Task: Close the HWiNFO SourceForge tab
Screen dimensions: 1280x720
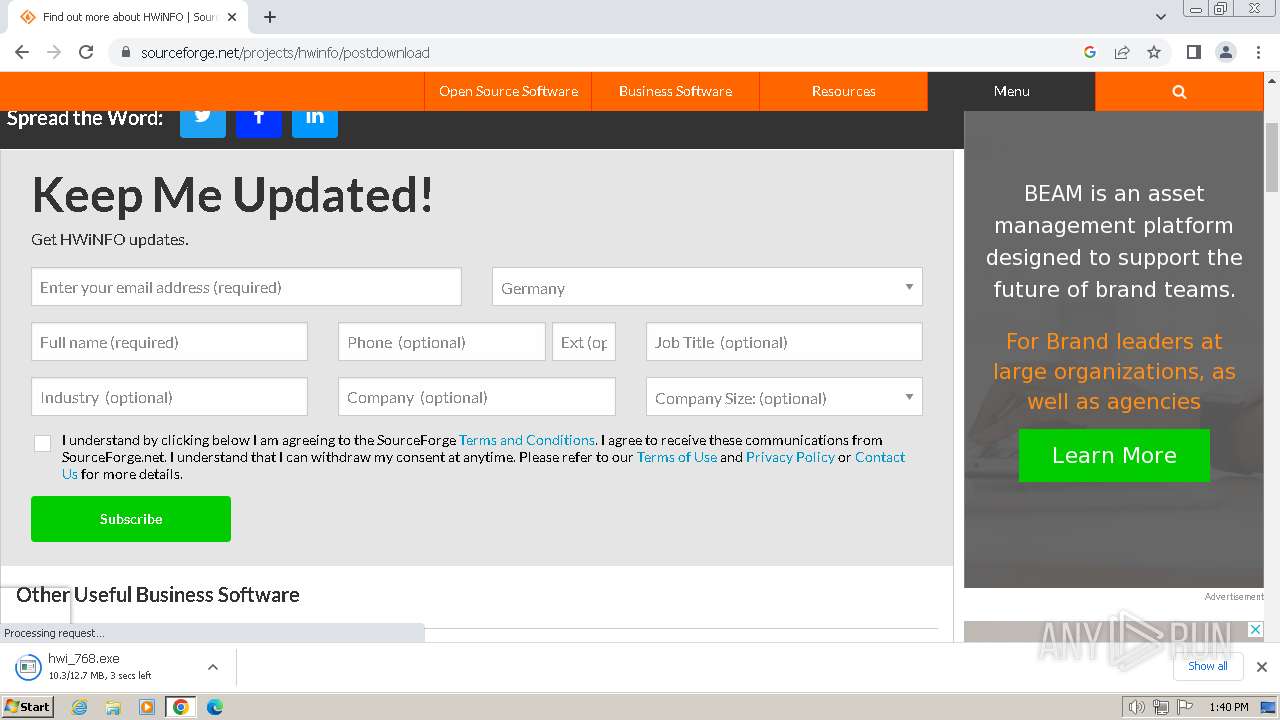Action: click(x=232, y=17)
